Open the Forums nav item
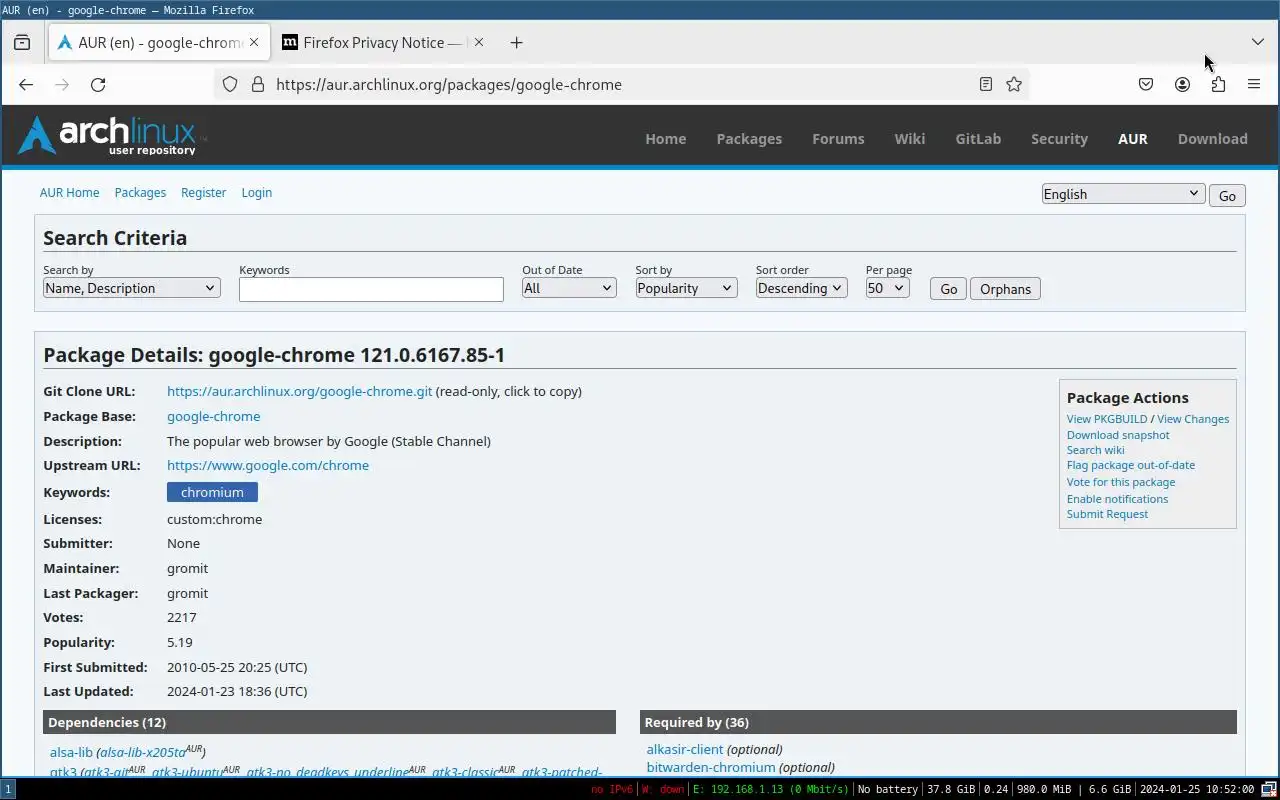 point(838,139)
